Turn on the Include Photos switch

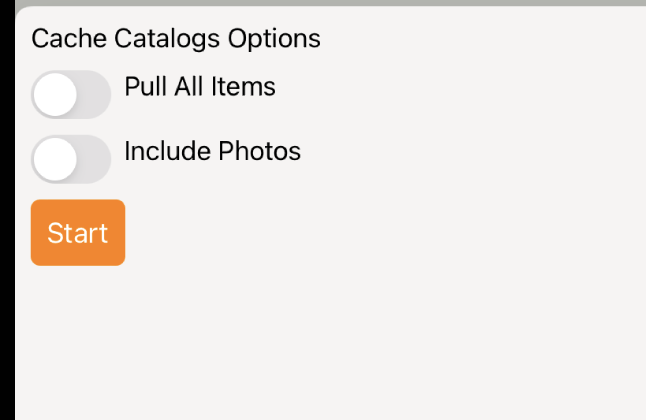(x=71, y=159)
